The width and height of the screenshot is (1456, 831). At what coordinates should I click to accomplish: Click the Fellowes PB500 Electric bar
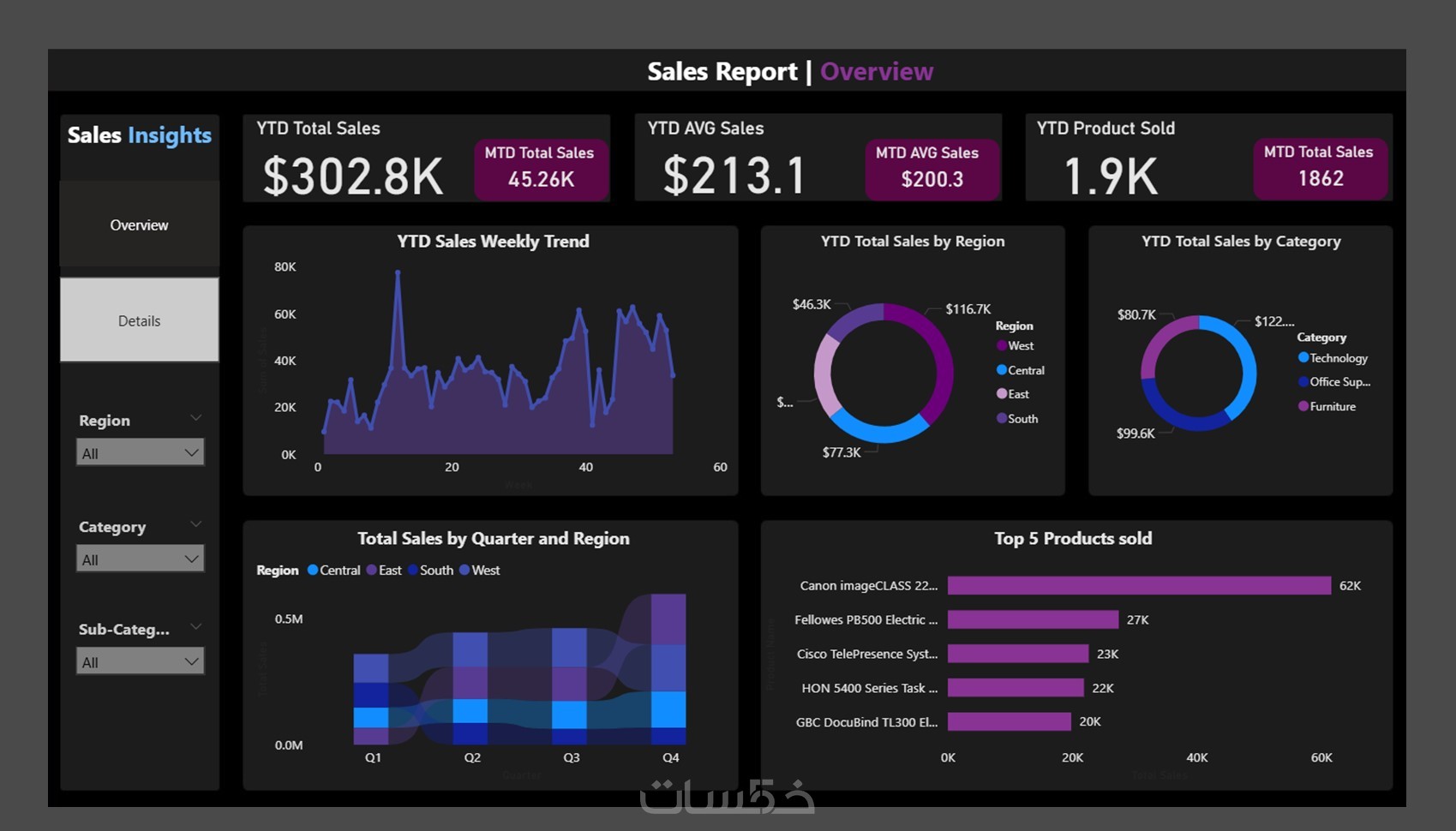coord(1033,619)
